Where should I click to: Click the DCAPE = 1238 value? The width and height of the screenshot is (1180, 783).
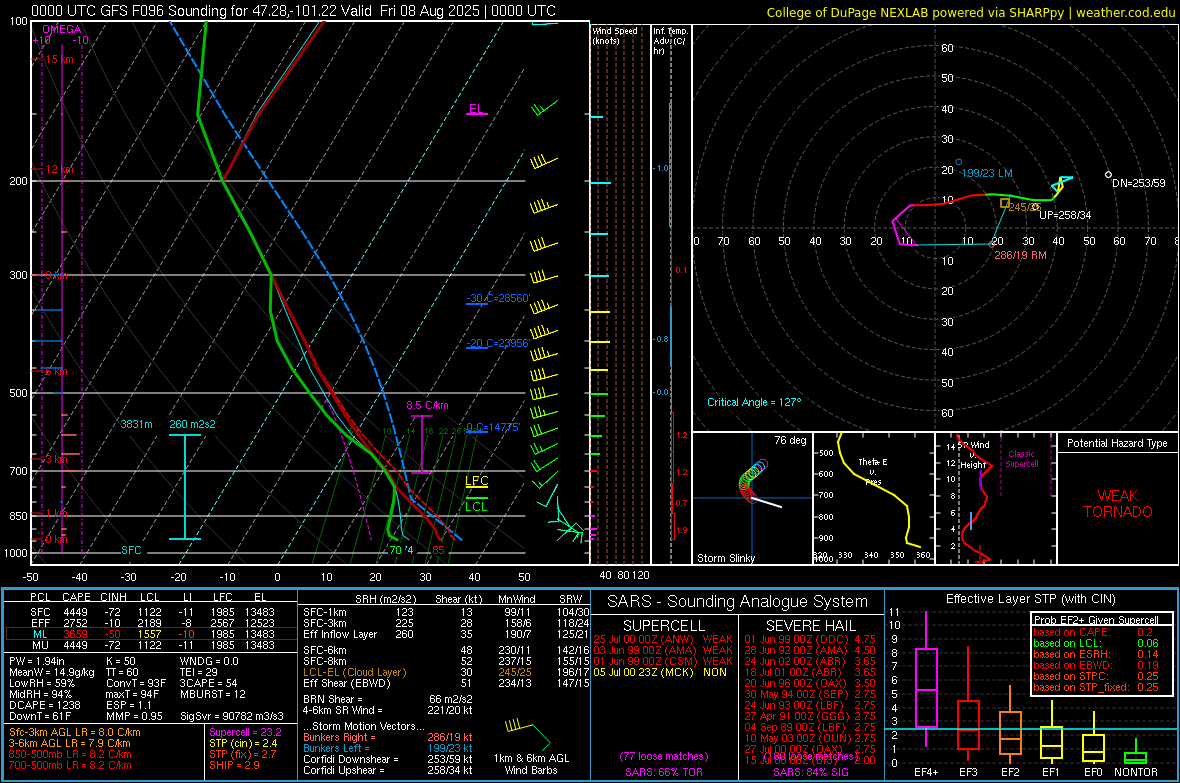pyautogui.click(x=44, y=705)
